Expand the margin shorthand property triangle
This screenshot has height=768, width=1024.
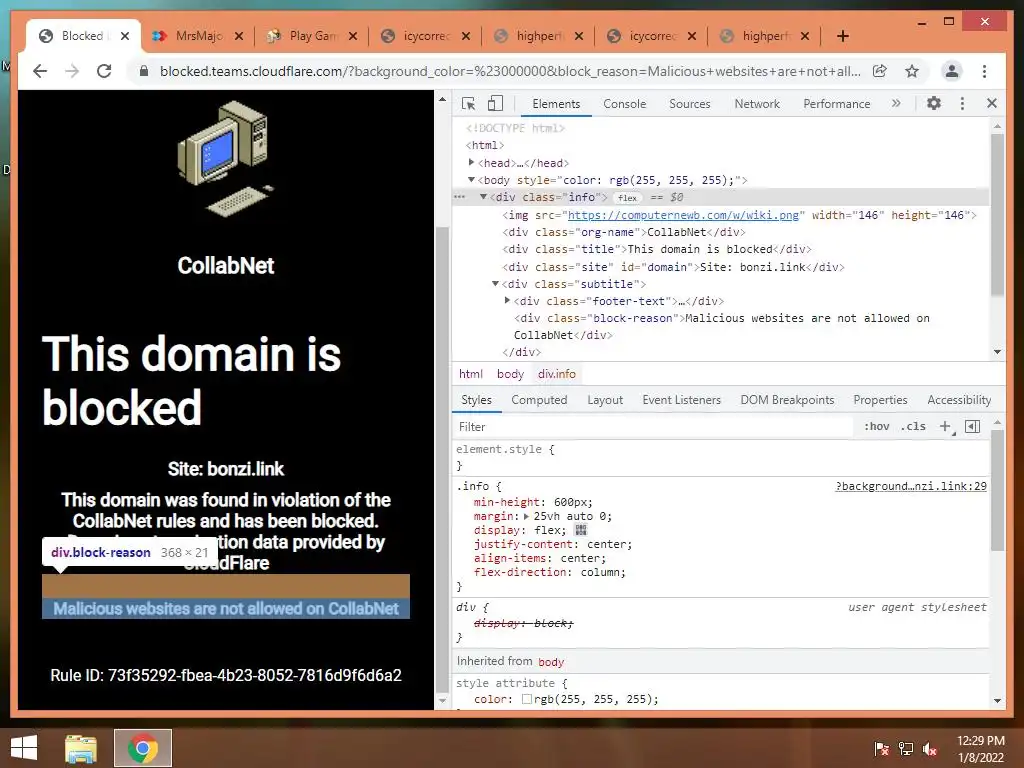tap(526, 516)
